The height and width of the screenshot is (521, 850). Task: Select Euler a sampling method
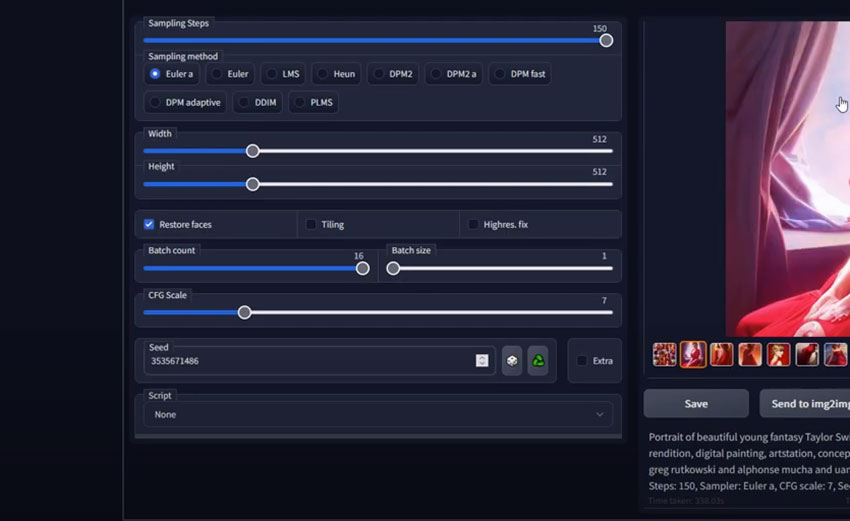point(172,74)
